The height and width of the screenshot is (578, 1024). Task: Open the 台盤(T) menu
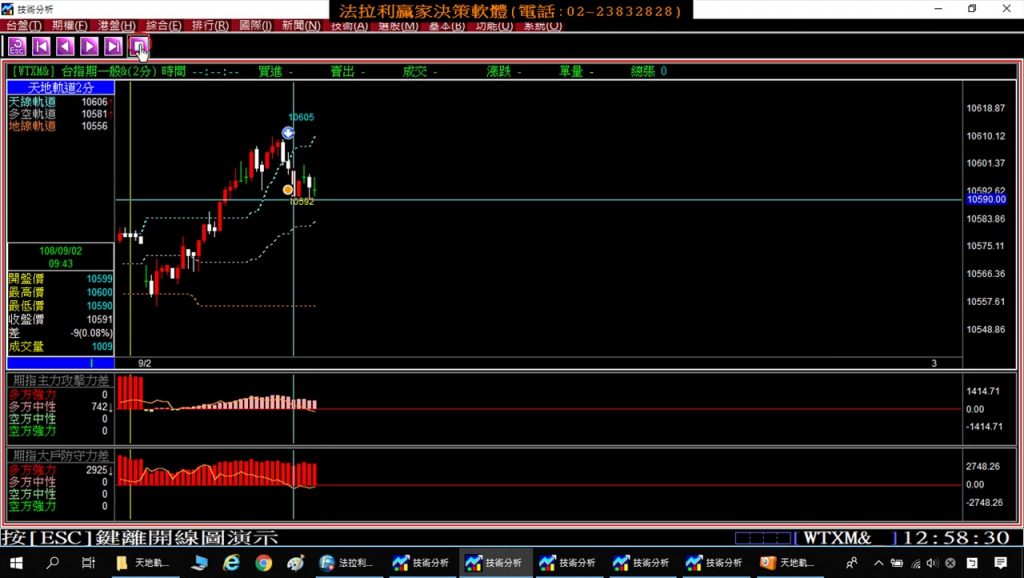[24, 25]
